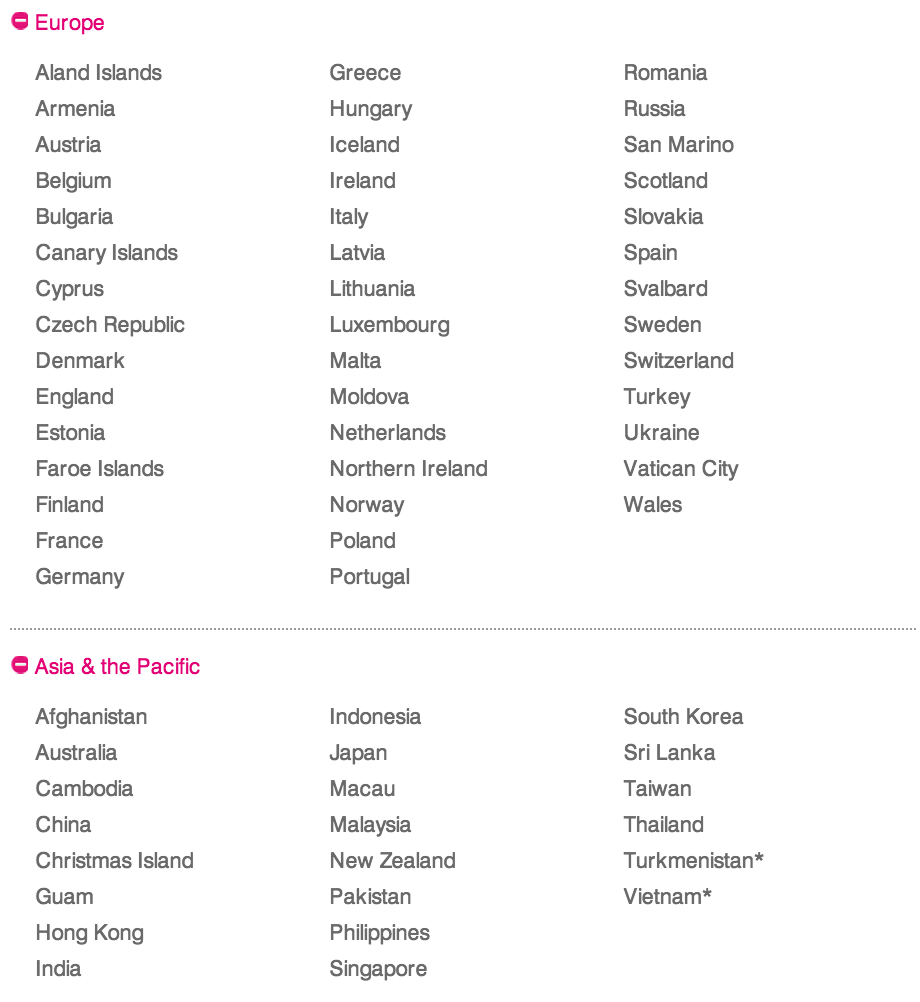Select San Marino country
This screenshot has height=1002, width=920.
tap(678, 145)
